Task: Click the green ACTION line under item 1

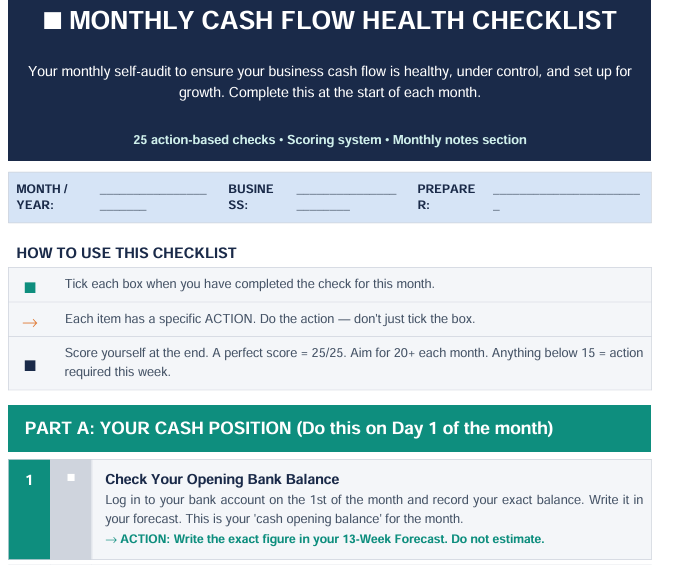Action: point(324,539)
